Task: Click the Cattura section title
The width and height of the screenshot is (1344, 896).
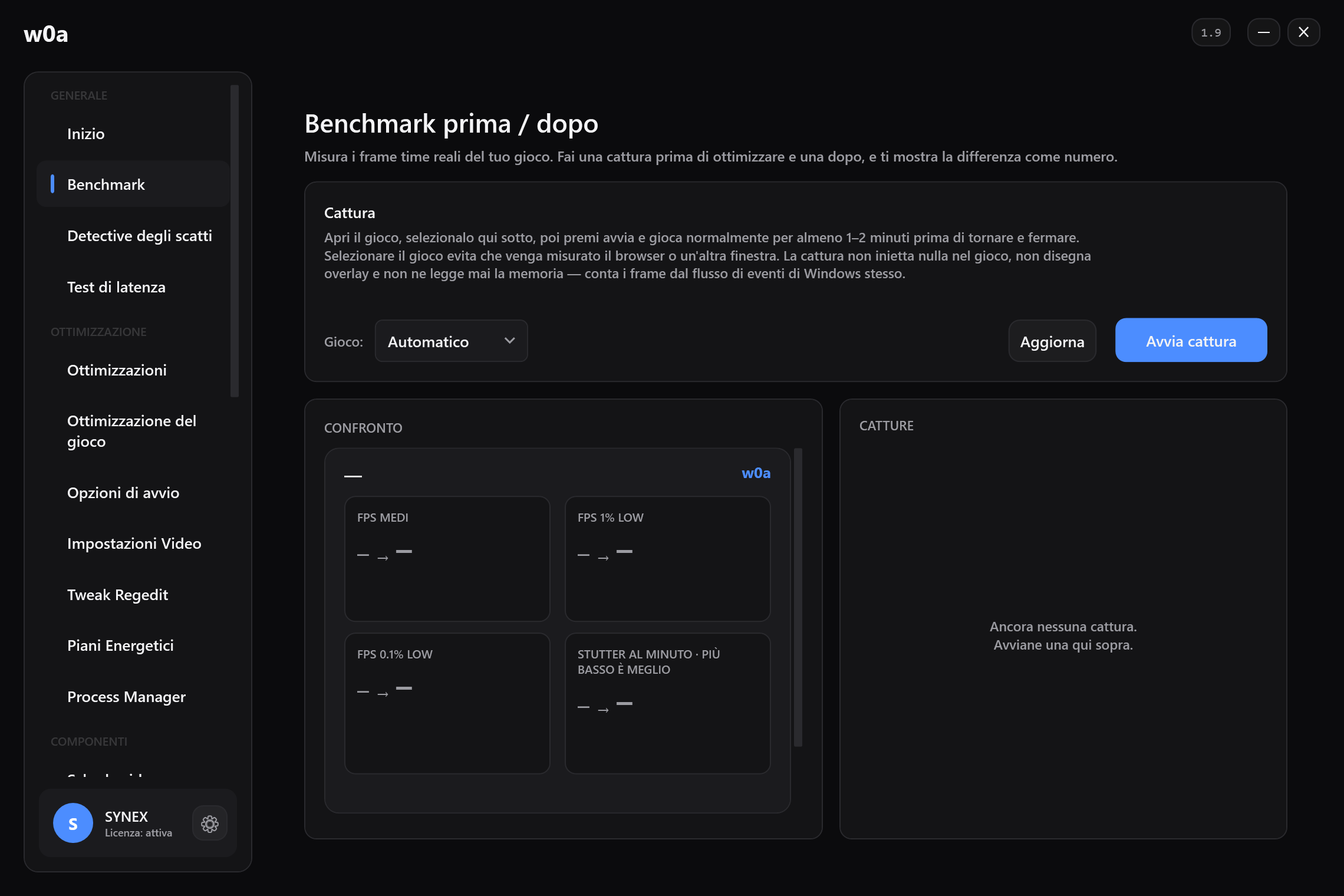Action: [x=350, y=213]
